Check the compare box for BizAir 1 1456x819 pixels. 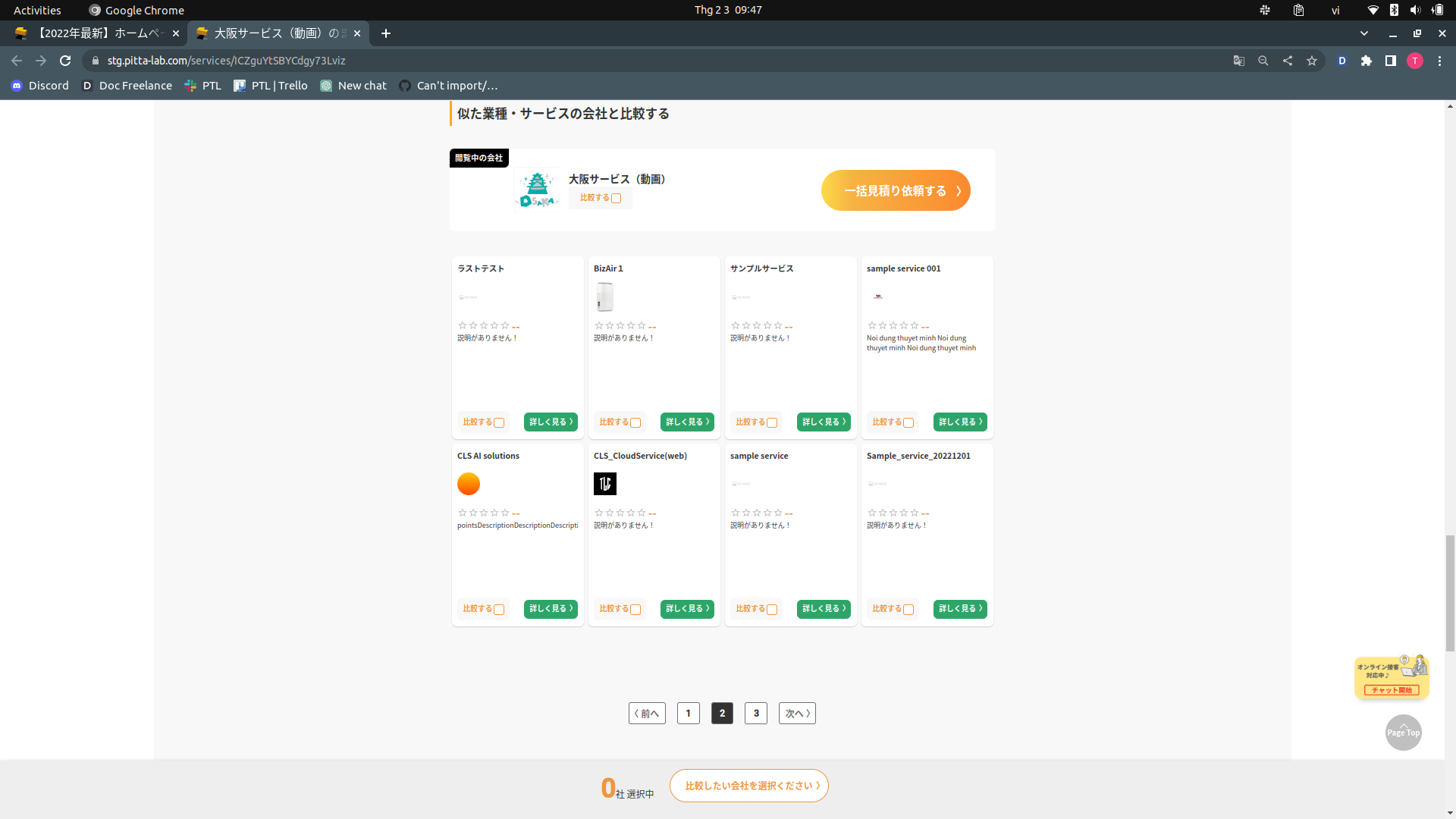point(635,423)
